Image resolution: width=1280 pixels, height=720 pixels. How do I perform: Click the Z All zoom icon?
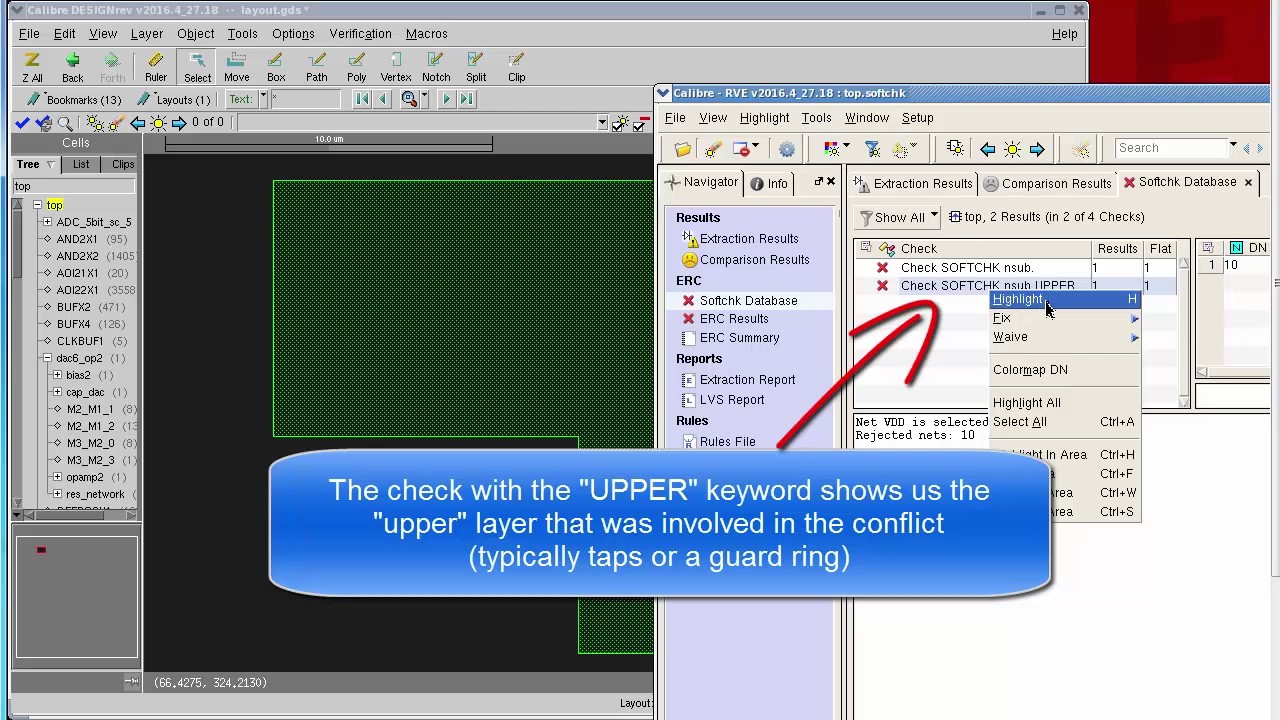pos(32,67)
